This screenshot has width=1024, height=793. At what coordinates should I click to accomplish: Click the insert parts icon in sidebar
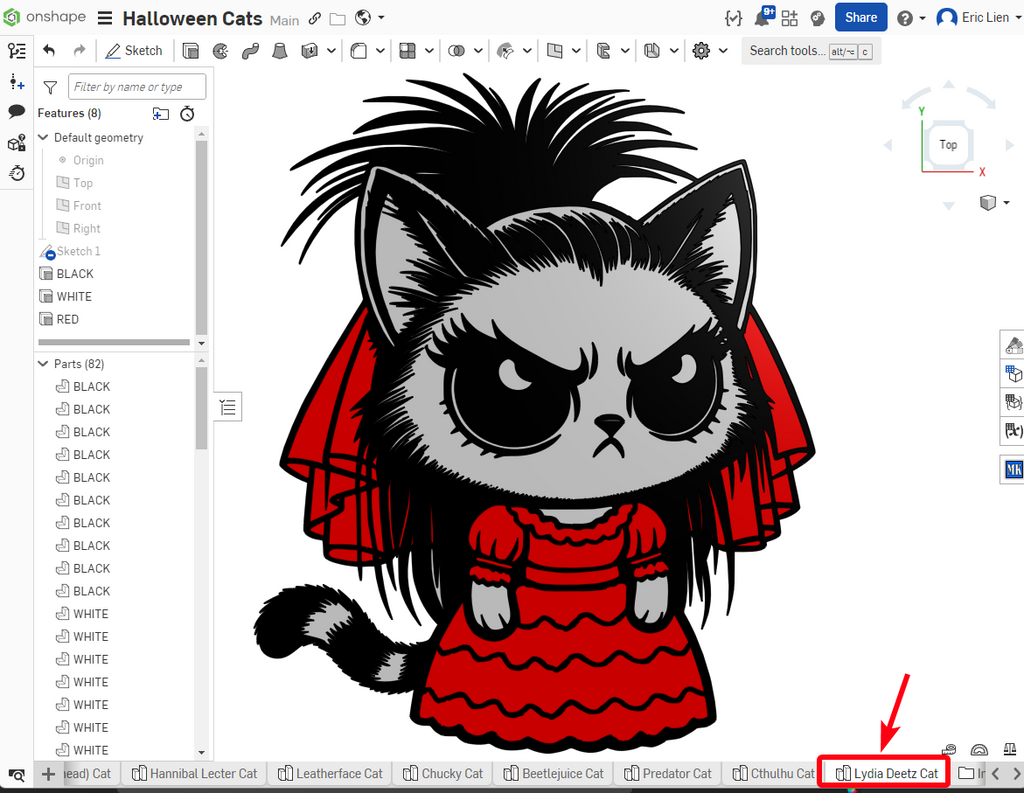17,82
